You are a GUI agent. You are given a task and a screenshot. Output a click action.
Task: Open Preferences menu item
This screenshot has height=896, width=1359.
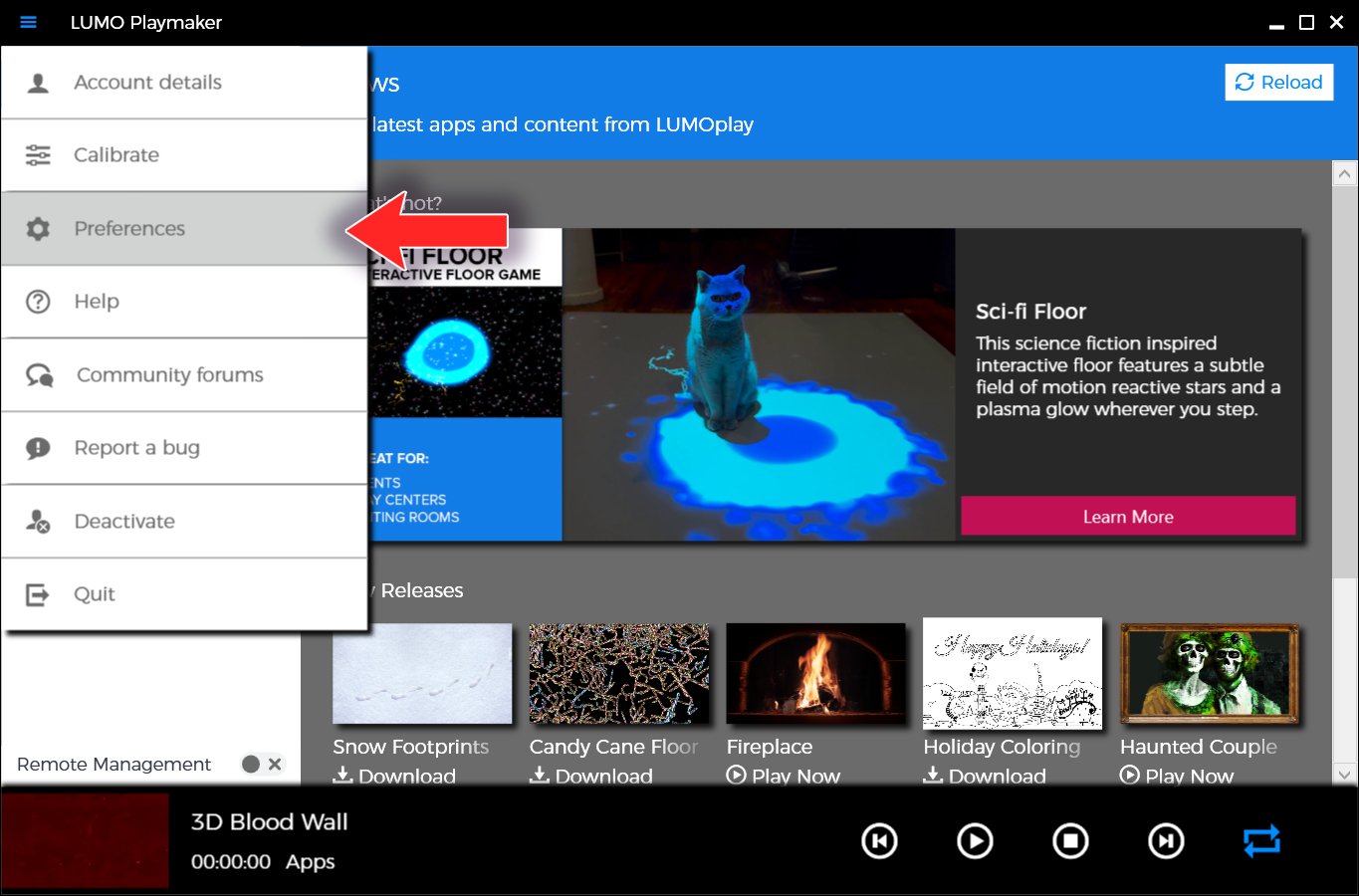pyautogui.click(x=184, y=228)
